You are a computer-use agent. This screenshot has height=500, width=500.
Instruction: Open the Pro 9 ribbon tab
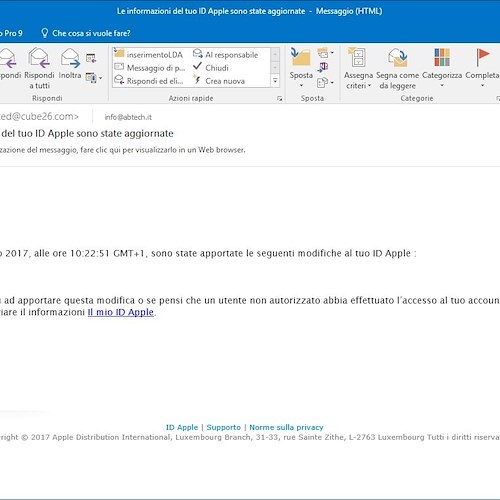click(11, 33)
